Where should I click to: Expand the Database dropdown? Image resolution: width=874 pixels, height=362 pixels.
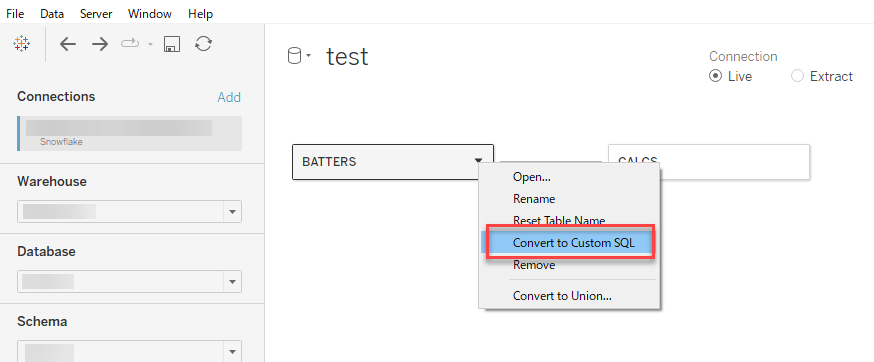[x=232, y=282]
